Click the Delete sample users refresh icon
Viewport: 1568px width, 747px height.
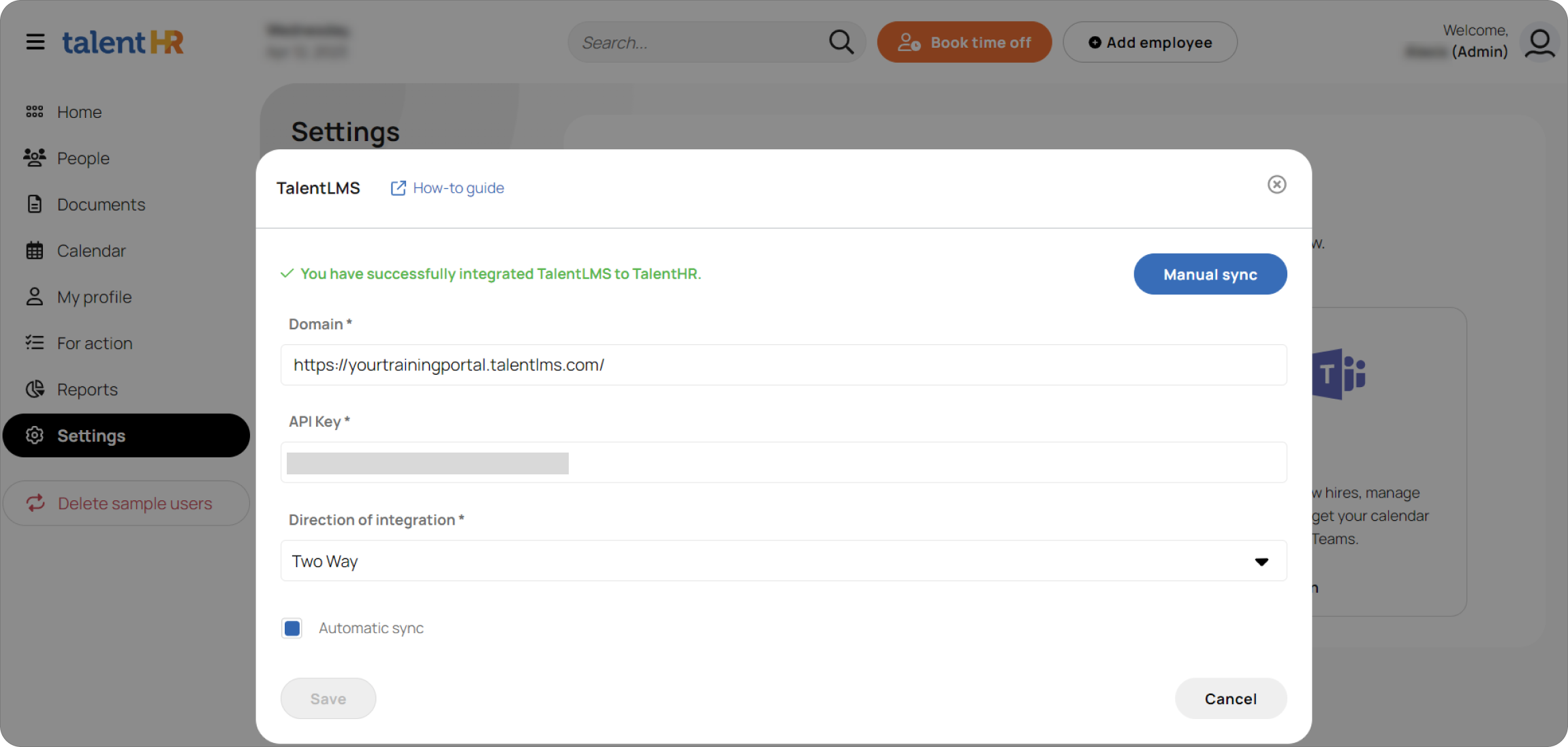[35, 503]
